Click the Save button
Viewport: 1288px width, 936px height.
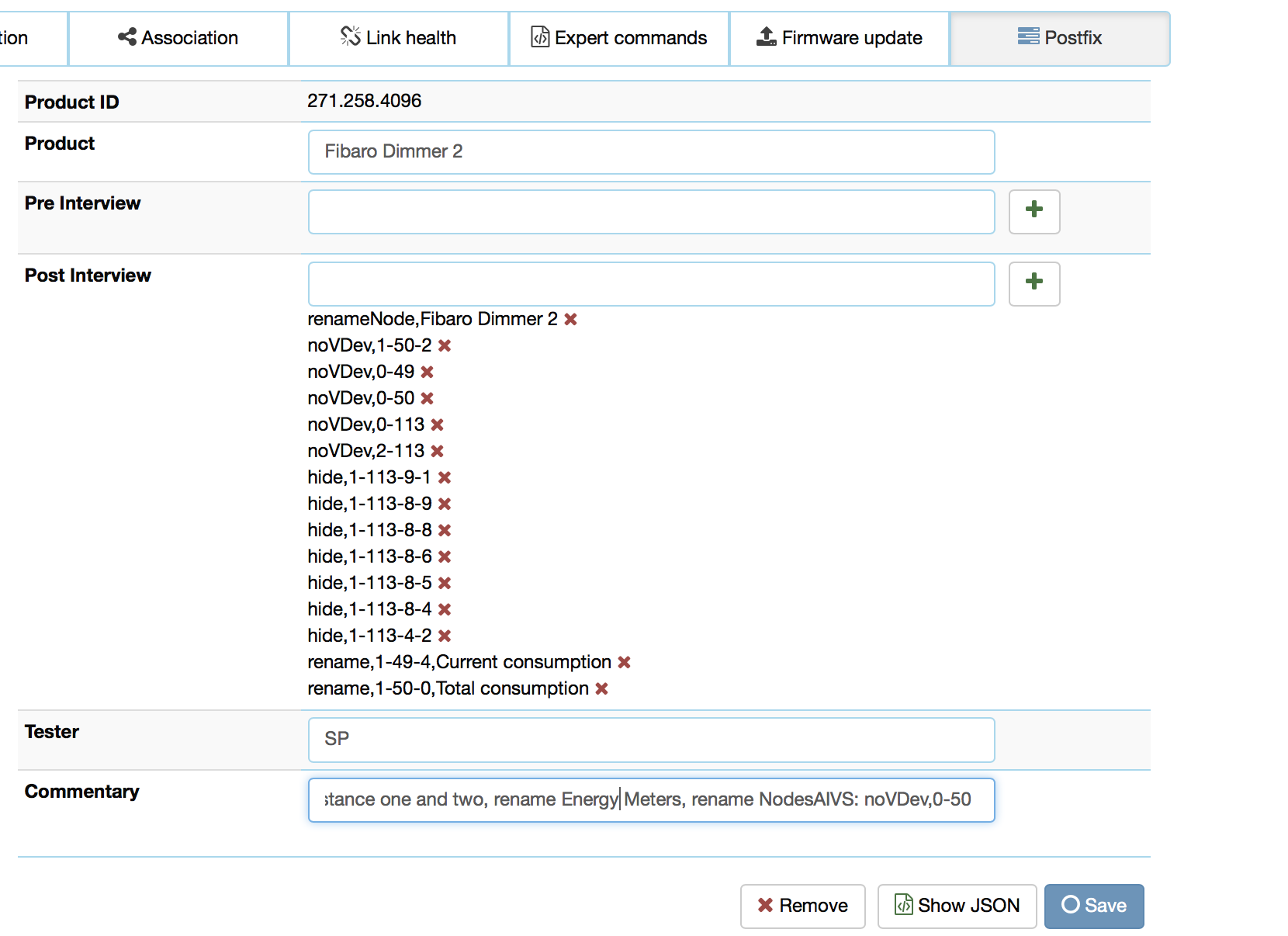click(1094, 906)
